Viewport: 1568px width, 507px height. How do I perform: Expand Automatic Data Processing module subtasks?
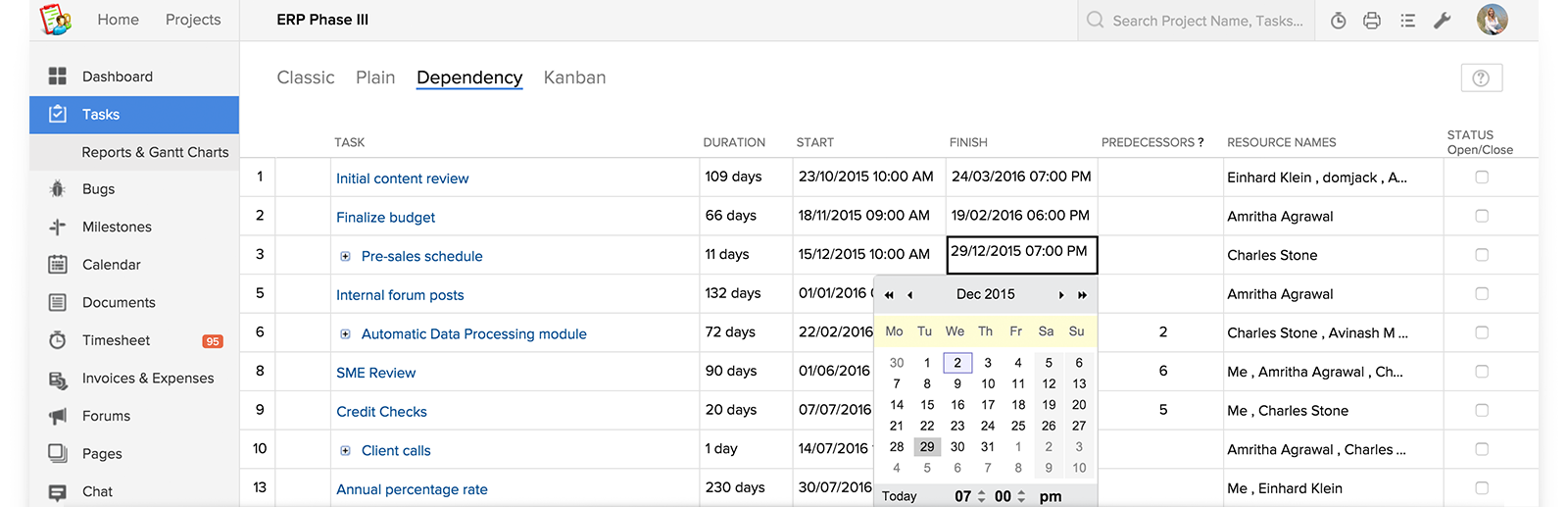pos(345,334)
